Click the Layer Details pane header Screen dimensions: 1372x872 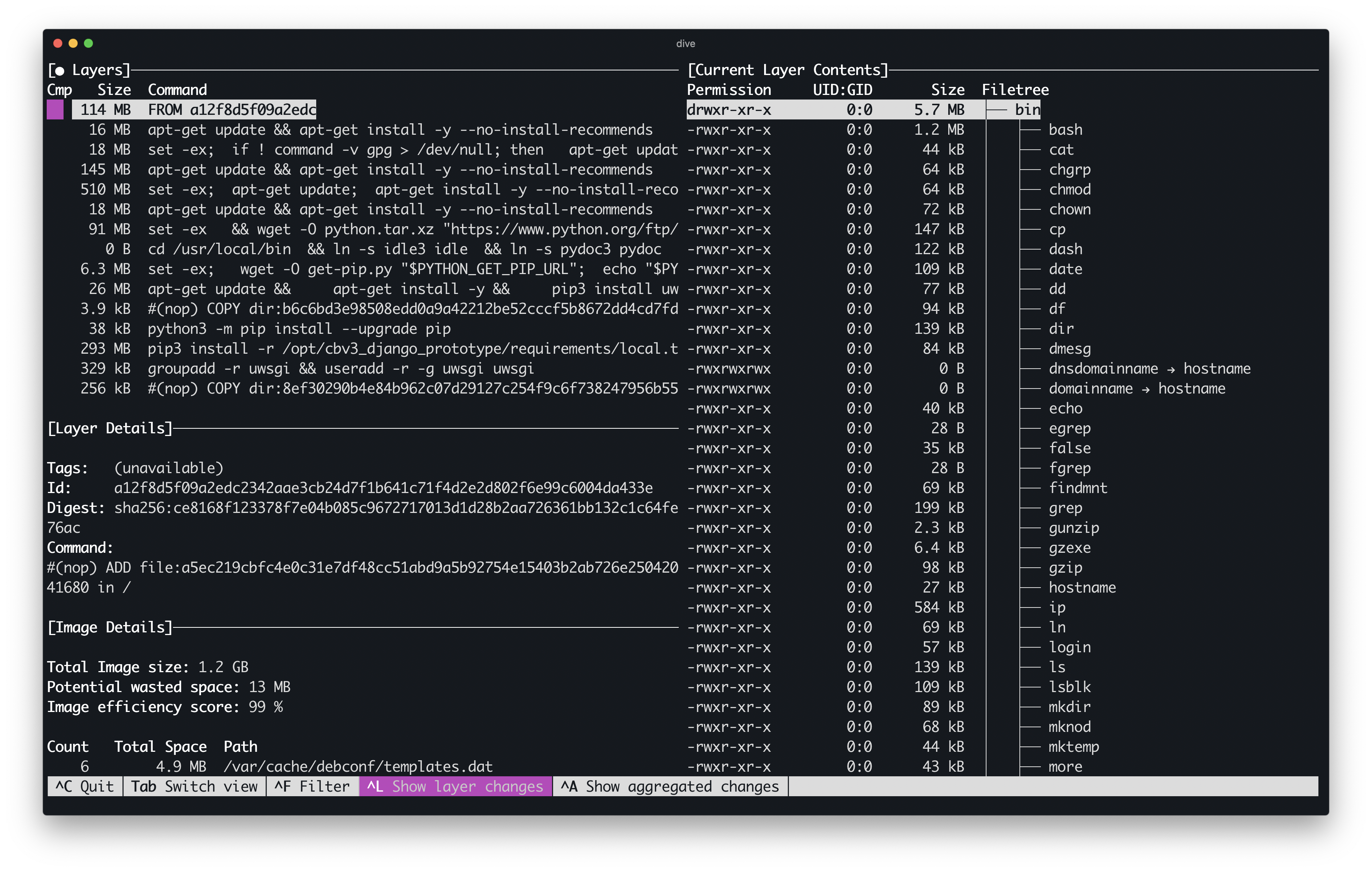110,428
